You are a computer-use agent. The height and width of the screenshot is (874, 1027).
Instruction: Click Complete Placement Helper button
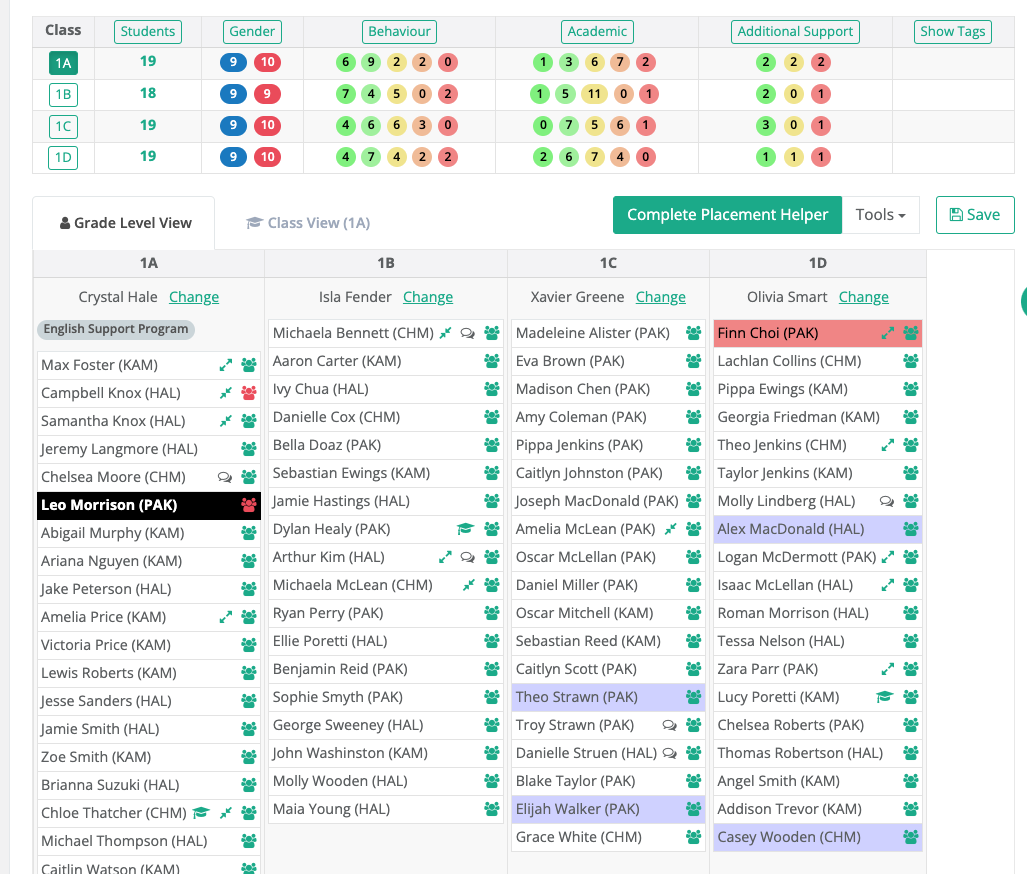(x=727, y=215)
